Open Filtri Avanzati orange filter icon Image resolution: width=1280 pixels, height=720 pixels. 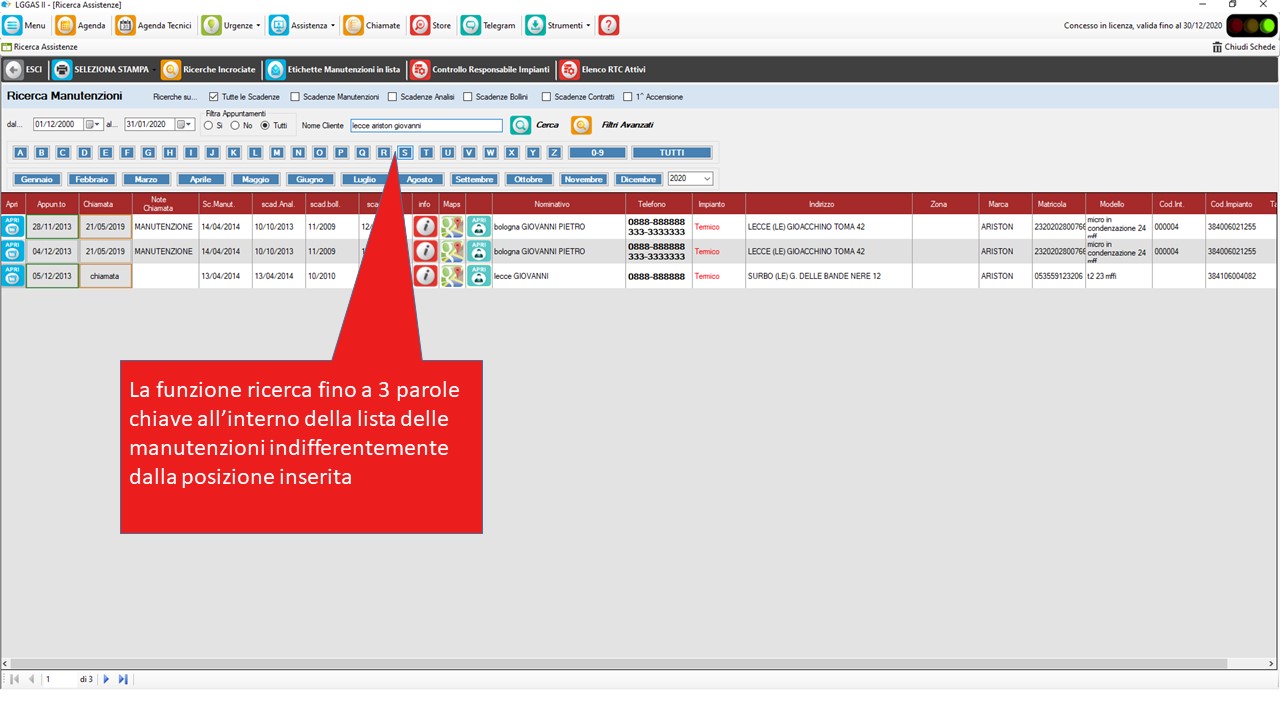581,125
